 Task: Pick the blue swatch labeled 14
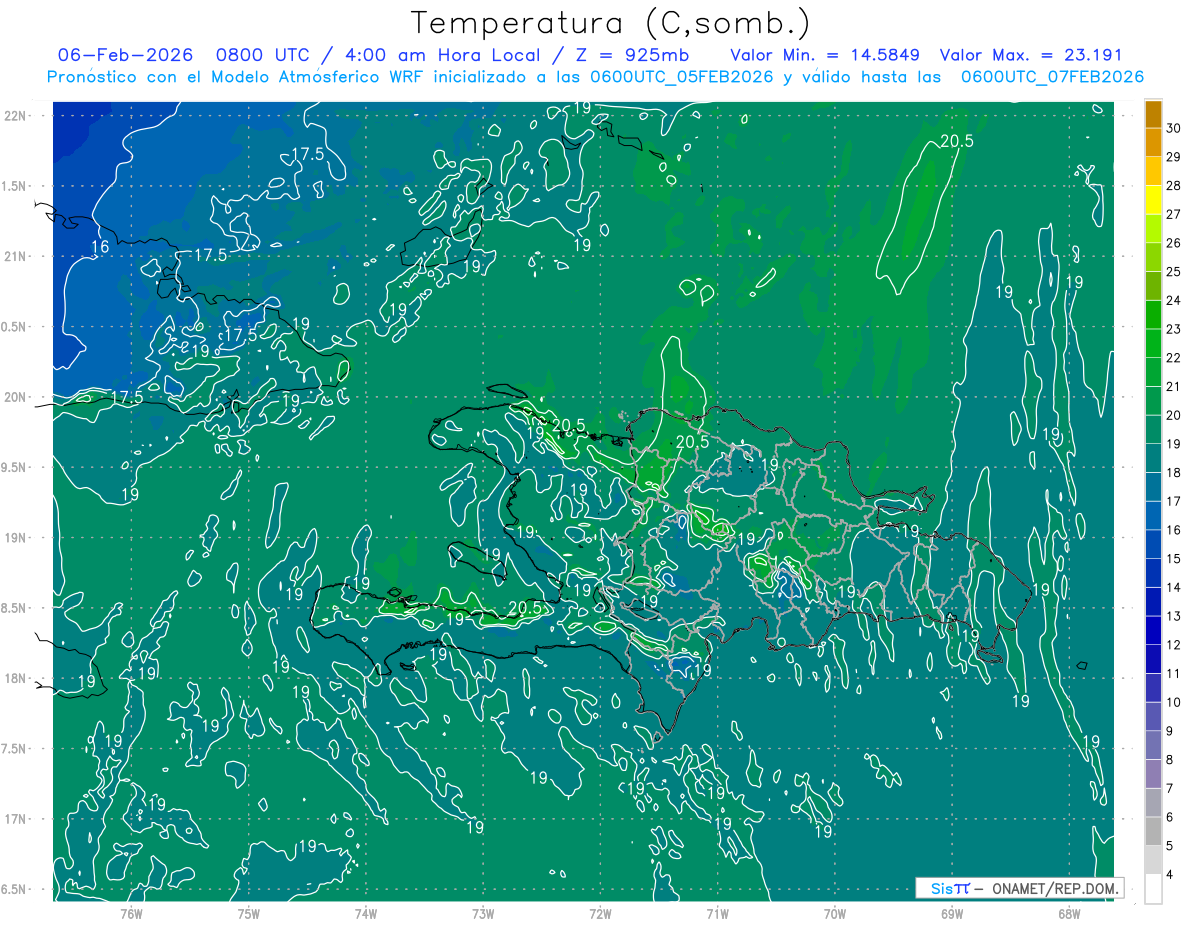tap(1153, 573)
